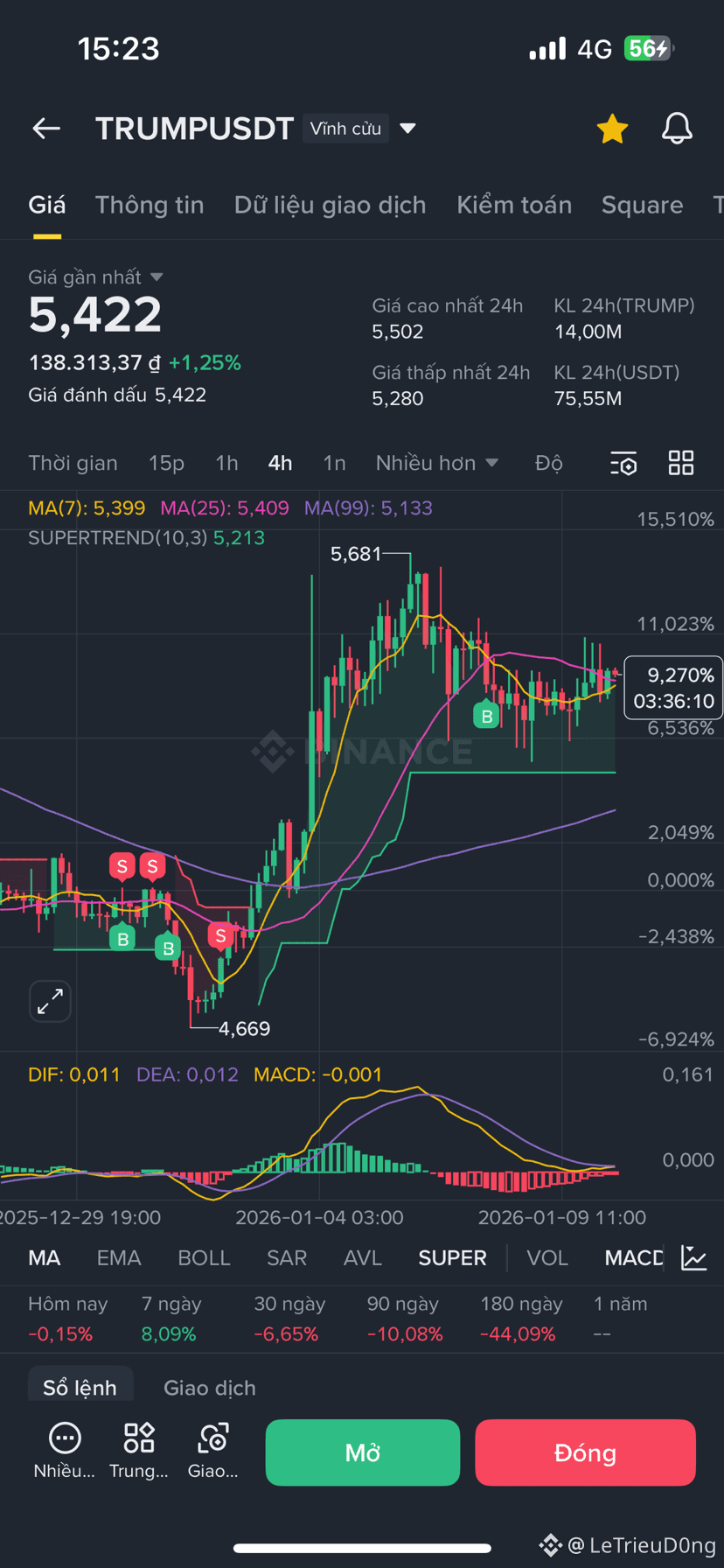Viewport: 724px width, 1568px height.
Task: Tap the Giá đánh dấu 5,422 line
Action: 117,395
